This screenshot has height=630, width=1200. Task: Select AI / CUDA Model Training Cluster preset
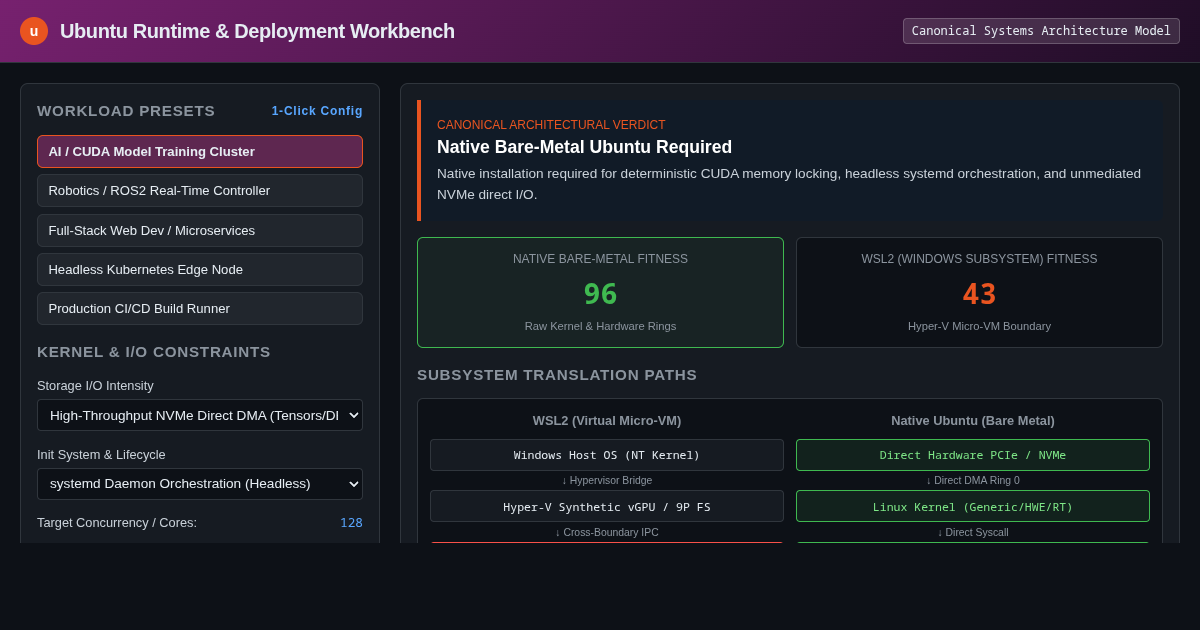tap(200, 151)
